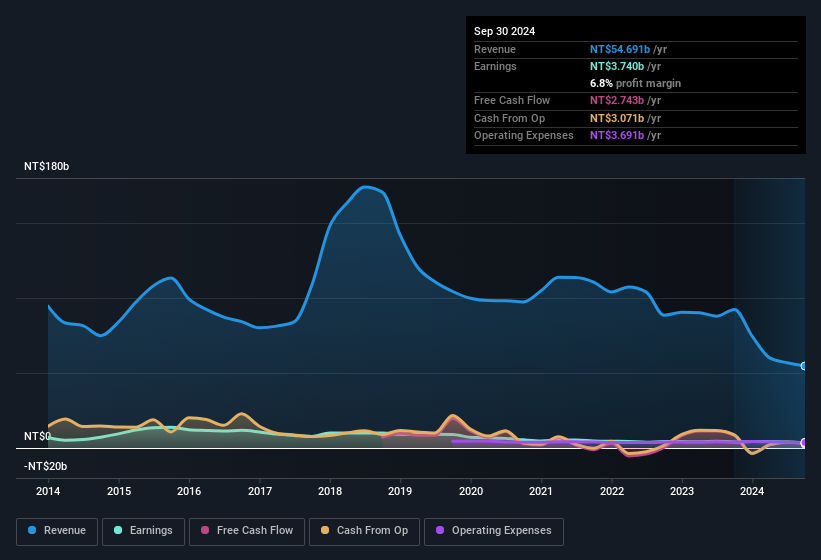Select the 2018 x-axis label

[330, 491]
